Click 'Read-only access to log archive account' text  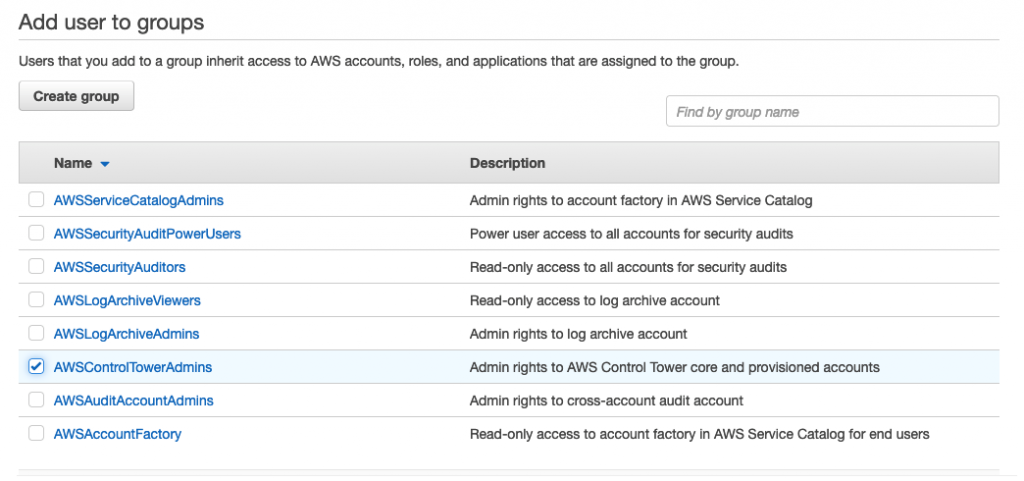[594, 300]
